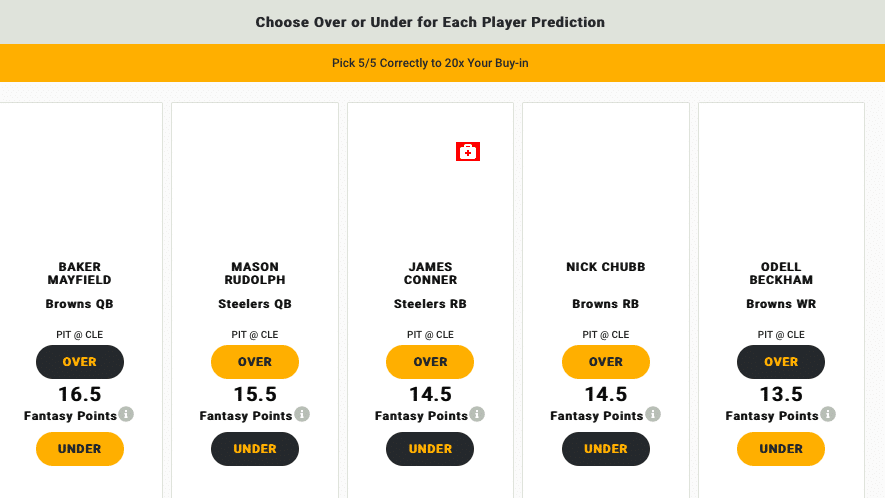
Task: Click the Nick Chubb player name
Action: tap(606, 267)
